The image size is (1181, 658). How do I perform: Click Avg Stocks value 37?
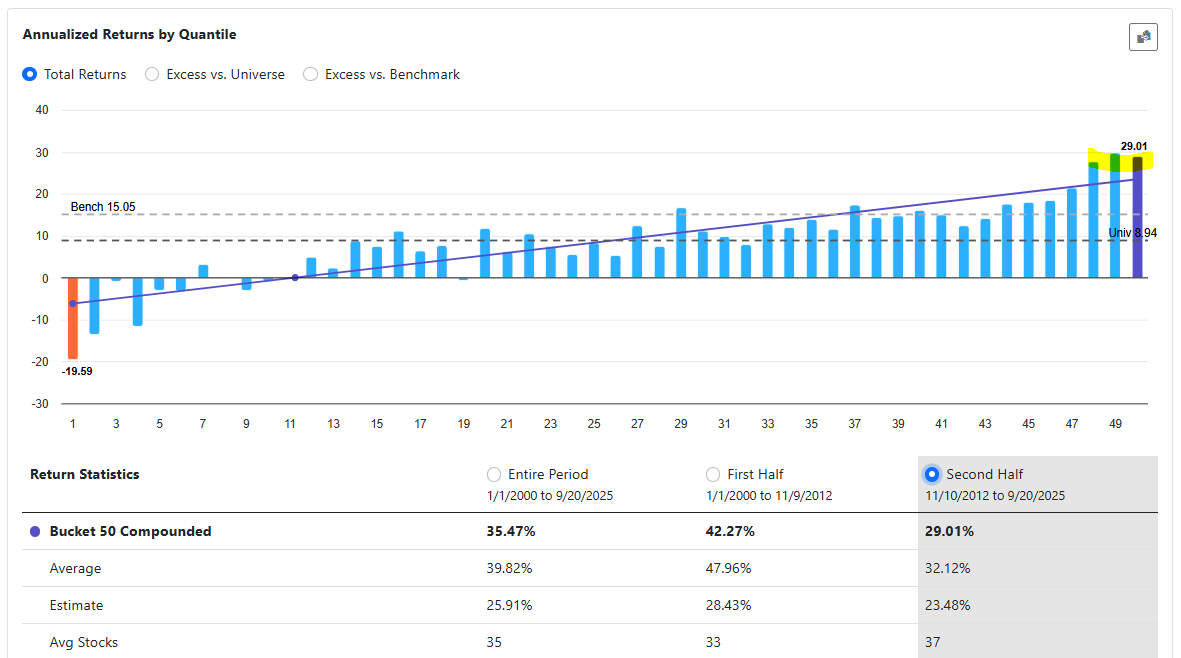pos(932,642)
